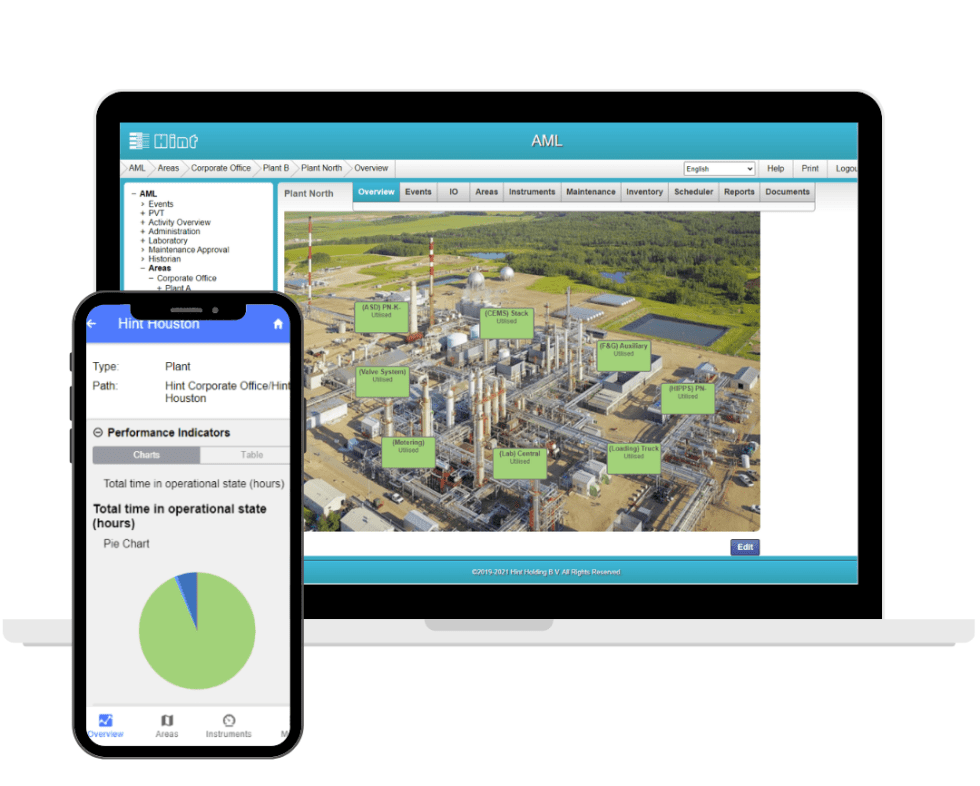Open the English language dropdown
This screenshot has height=786, width=980.
coord(719,168)
